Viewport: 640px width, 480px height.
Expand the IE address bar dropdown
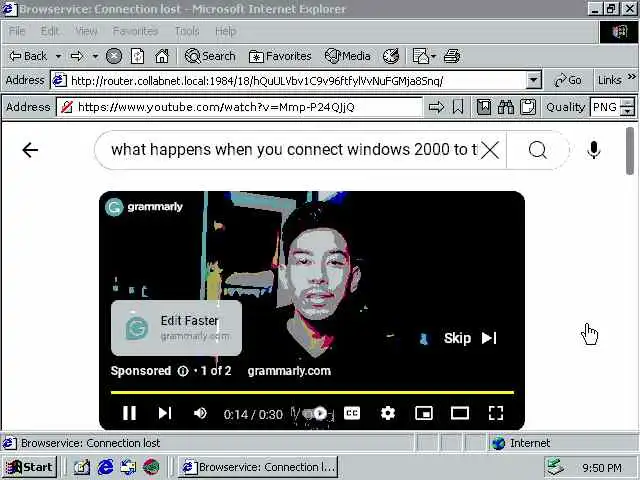click(533, 80)
